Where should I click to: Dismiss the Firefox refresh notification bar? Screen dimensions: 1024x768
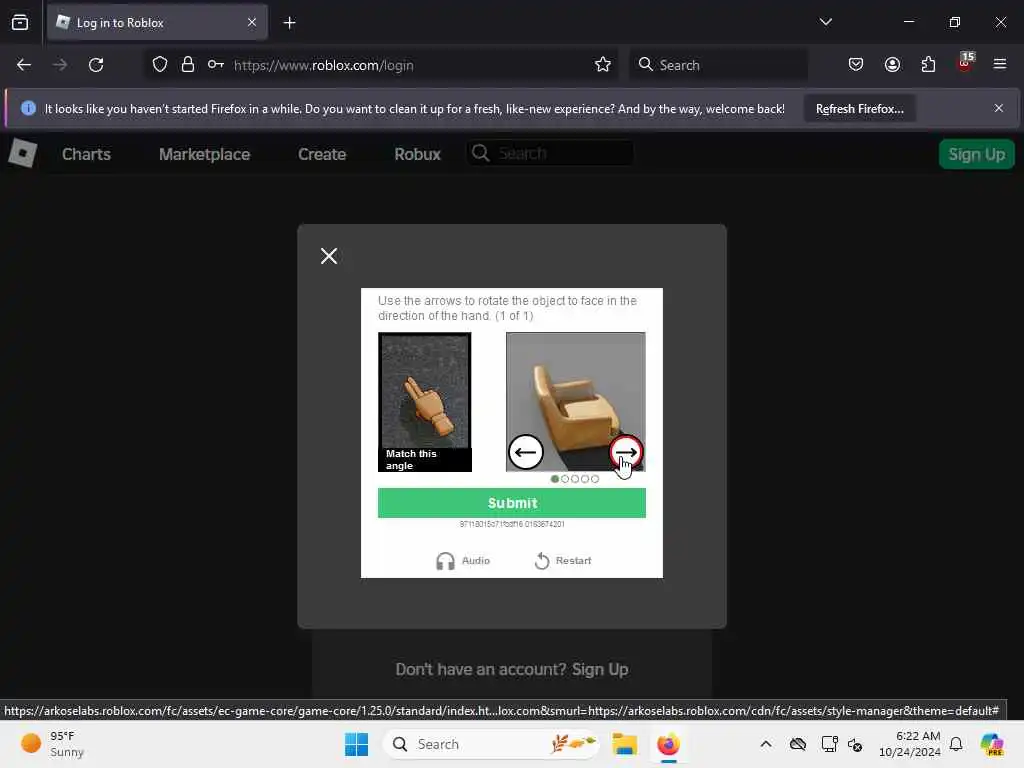click(999, 108)
